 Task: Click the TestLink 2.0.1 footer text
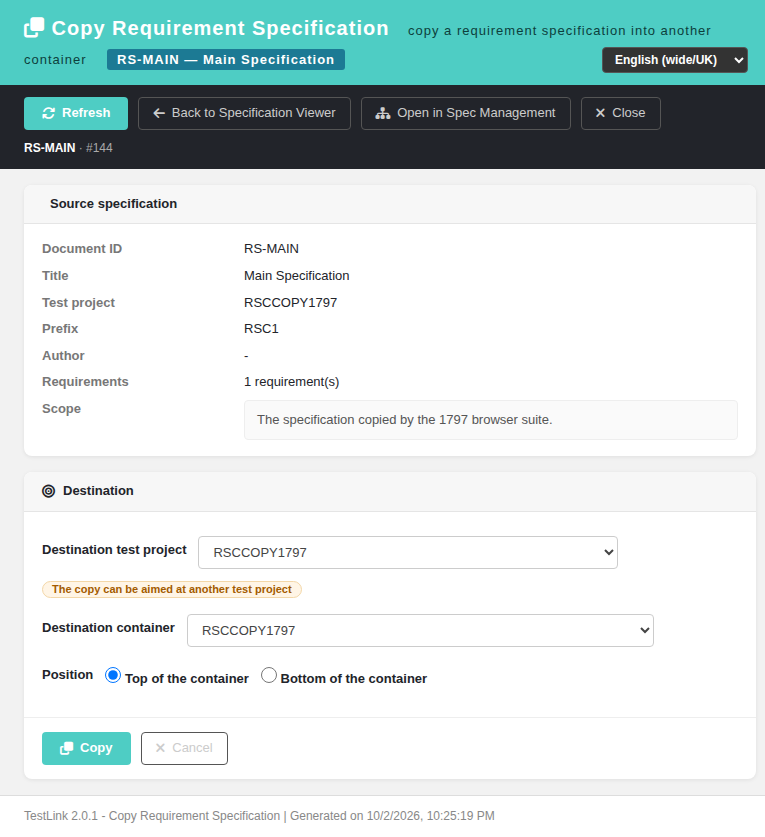259,816
